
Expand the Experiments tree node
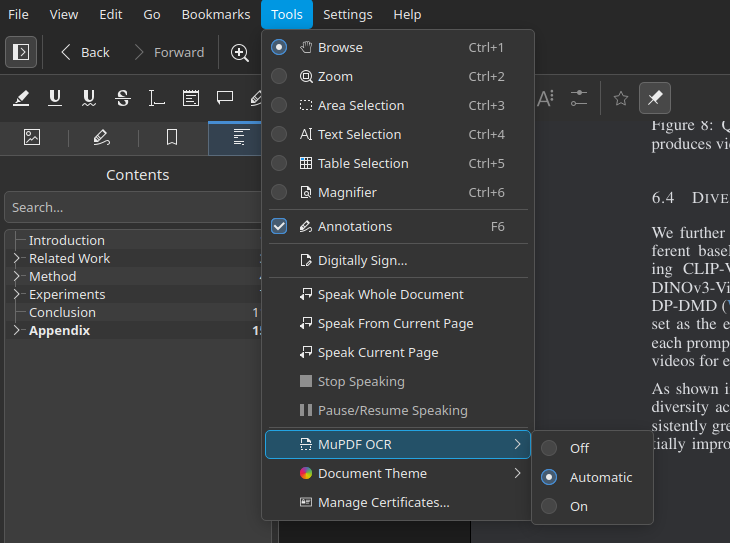[x=16, y=294]
